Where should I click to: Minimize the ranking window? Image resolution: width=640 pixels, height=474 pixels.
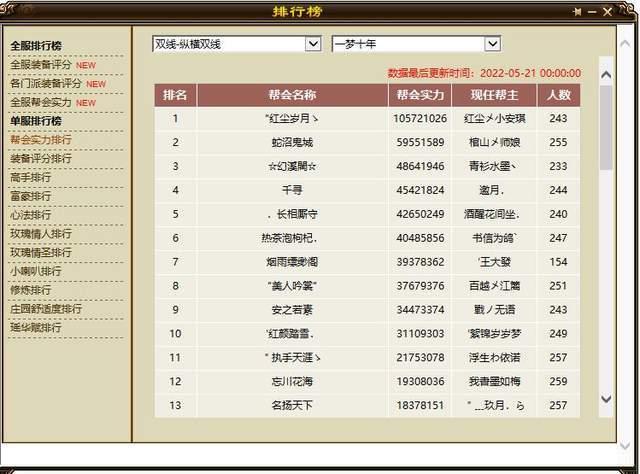592,12
